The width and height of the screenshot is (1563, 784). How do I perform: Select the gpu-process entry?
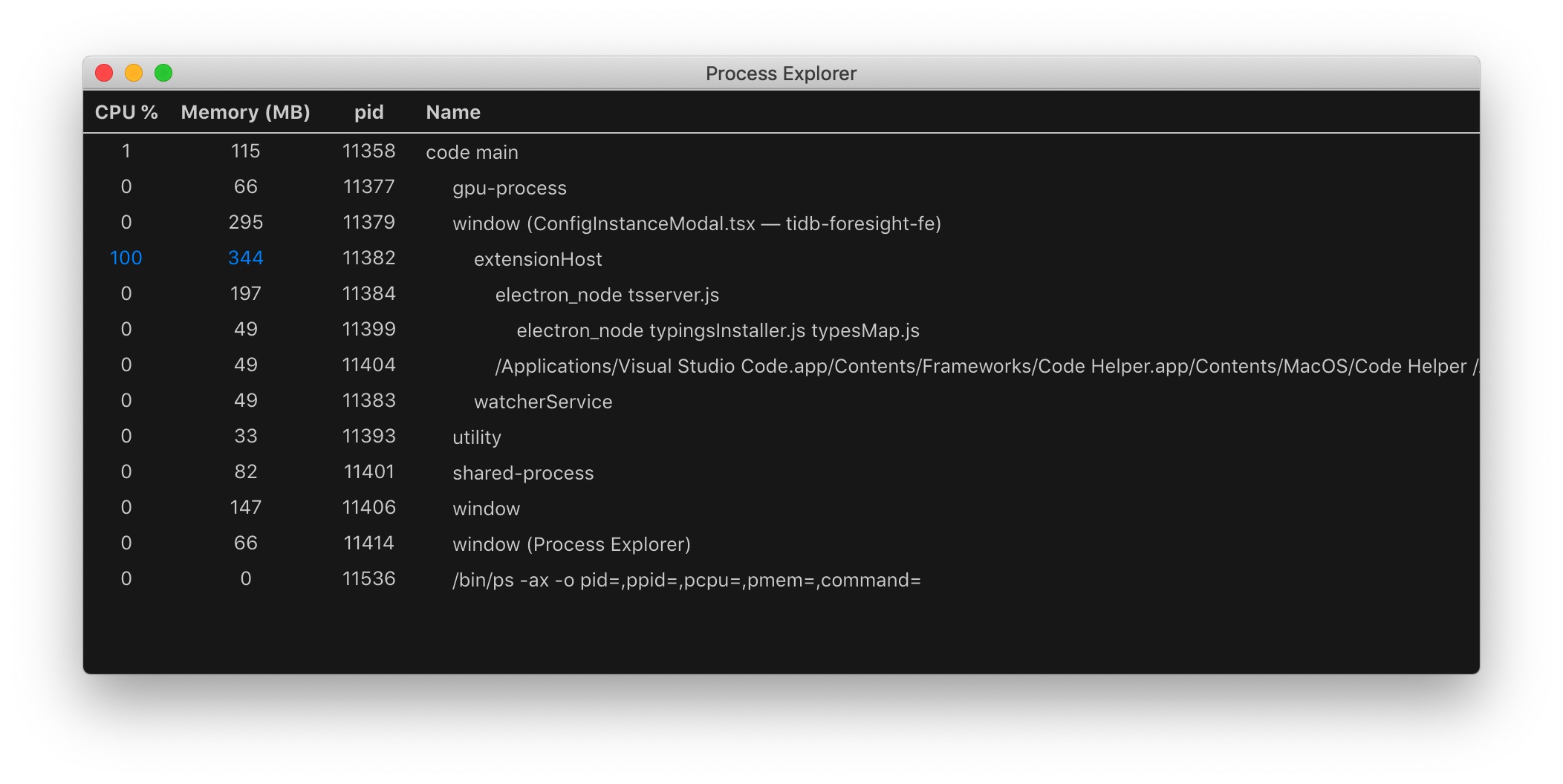[x=510, y=187]
